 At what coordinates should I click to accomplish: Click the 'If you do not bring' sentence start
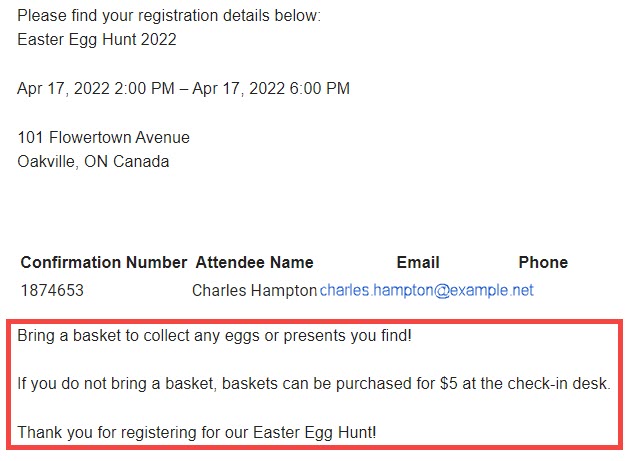point(80,385)
